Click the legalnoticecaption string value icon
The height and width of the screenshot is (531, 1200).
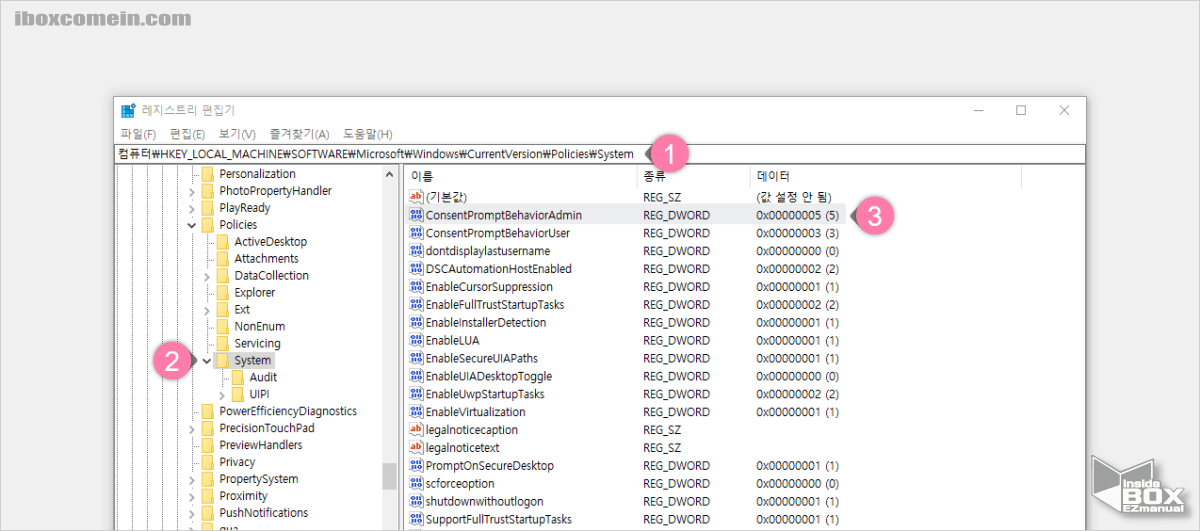tap(417, 430)
